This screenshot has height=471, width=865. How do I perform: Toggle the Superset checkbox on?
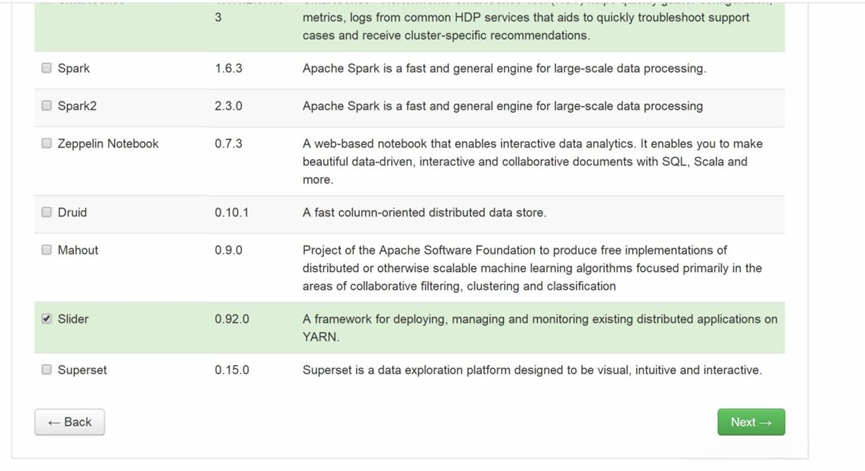(x=47, y=370)
